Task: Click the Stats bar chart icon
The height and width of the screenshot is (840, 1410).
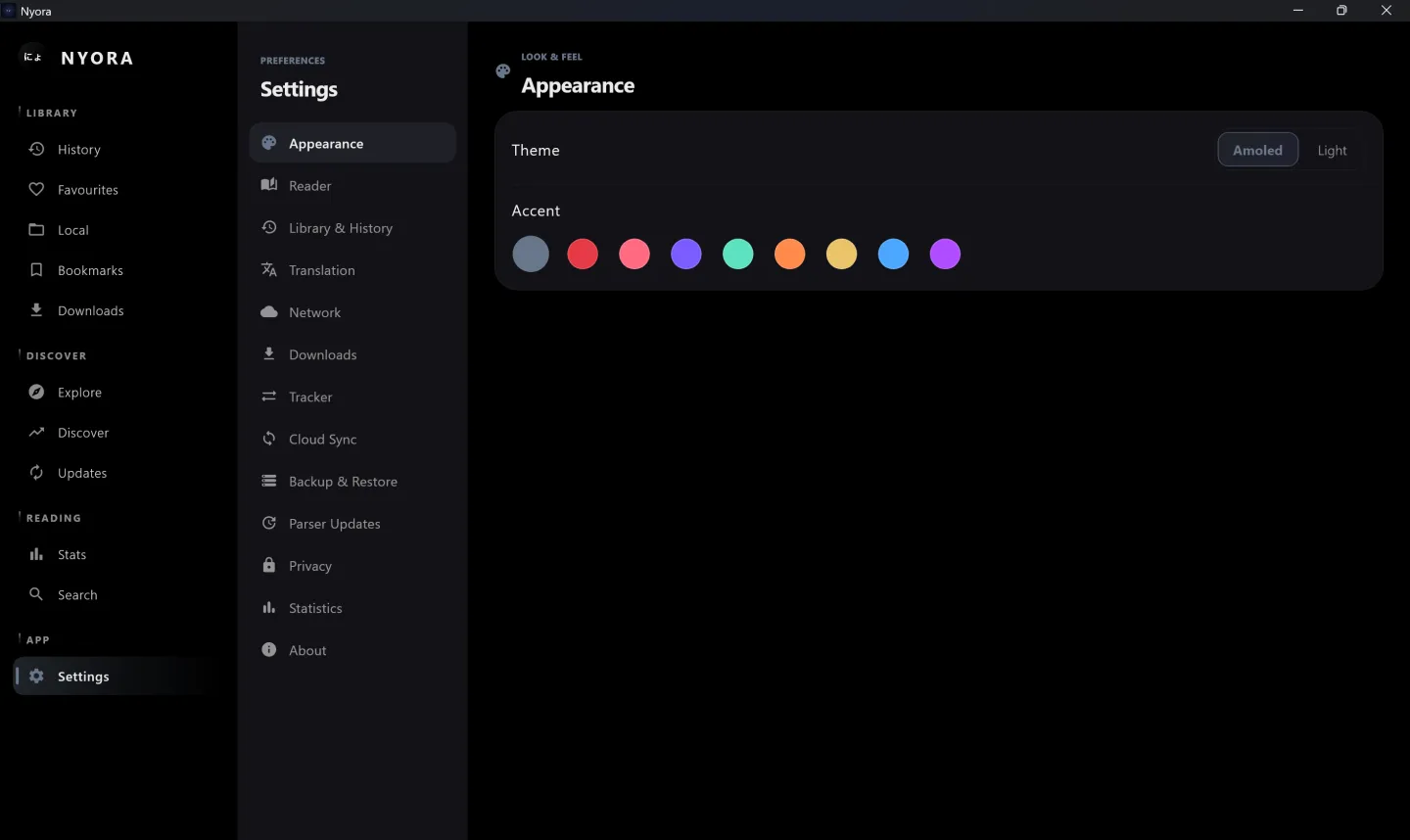Action: pos(36,554)
